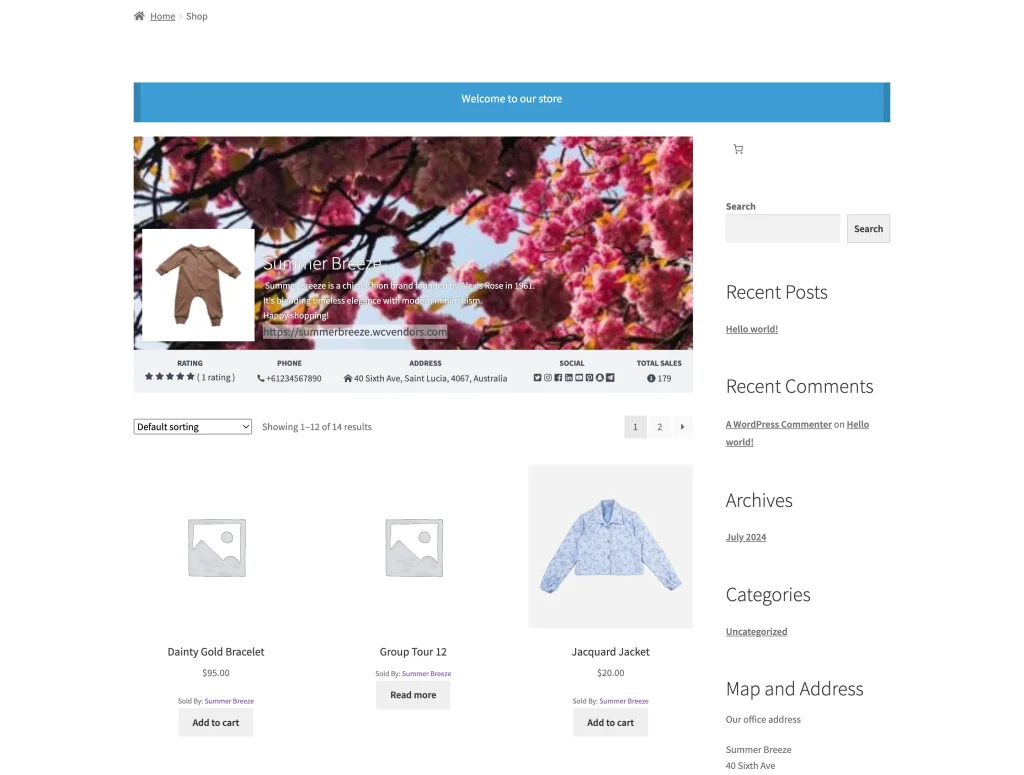Open the Jacquard Jacket product image
Screen dimensions: 1024x775
(611, 547)
